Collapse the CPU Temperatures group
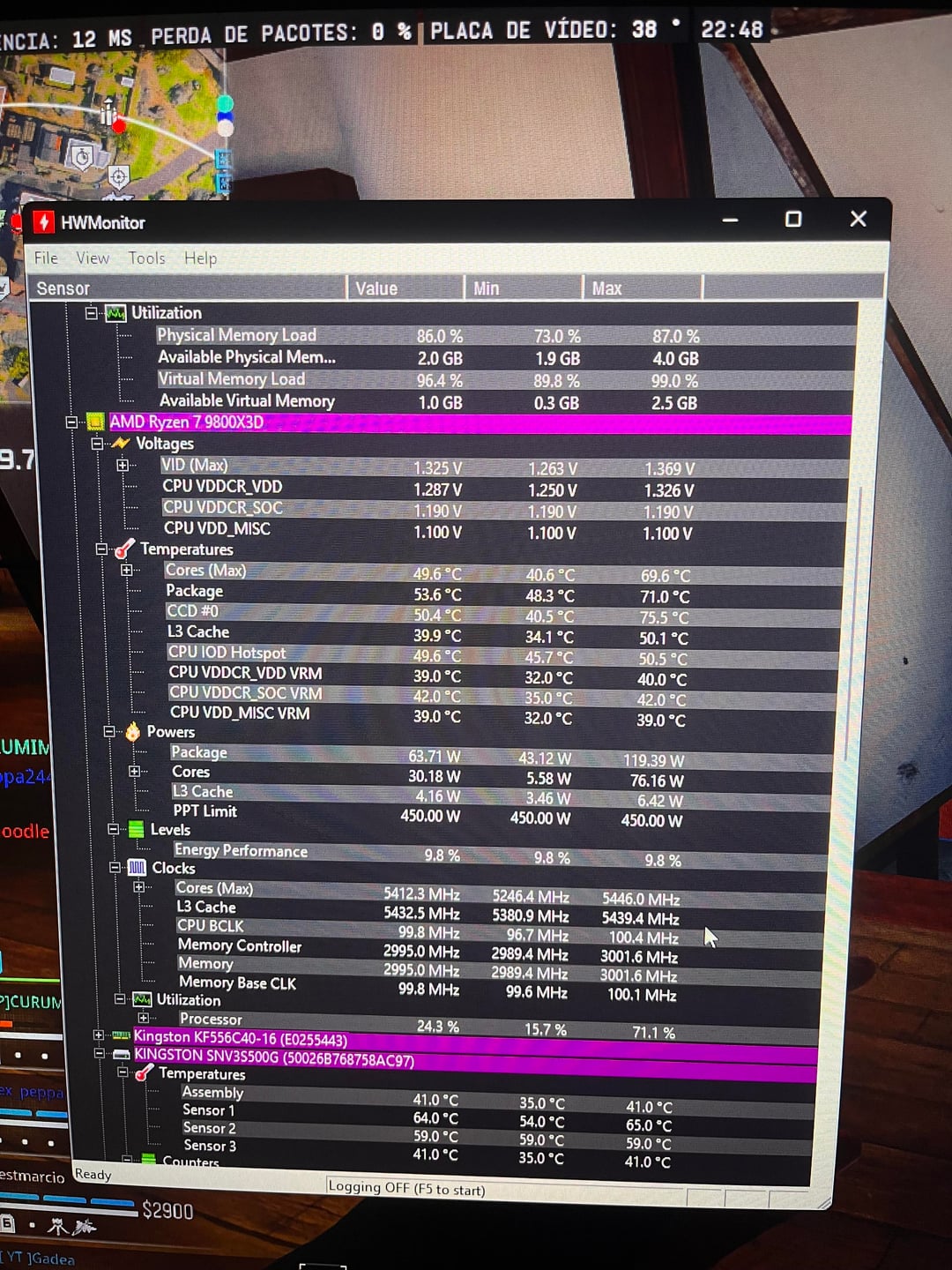Image resolution: width=952 pixels, height=1270 pixels. click(101, 549)
